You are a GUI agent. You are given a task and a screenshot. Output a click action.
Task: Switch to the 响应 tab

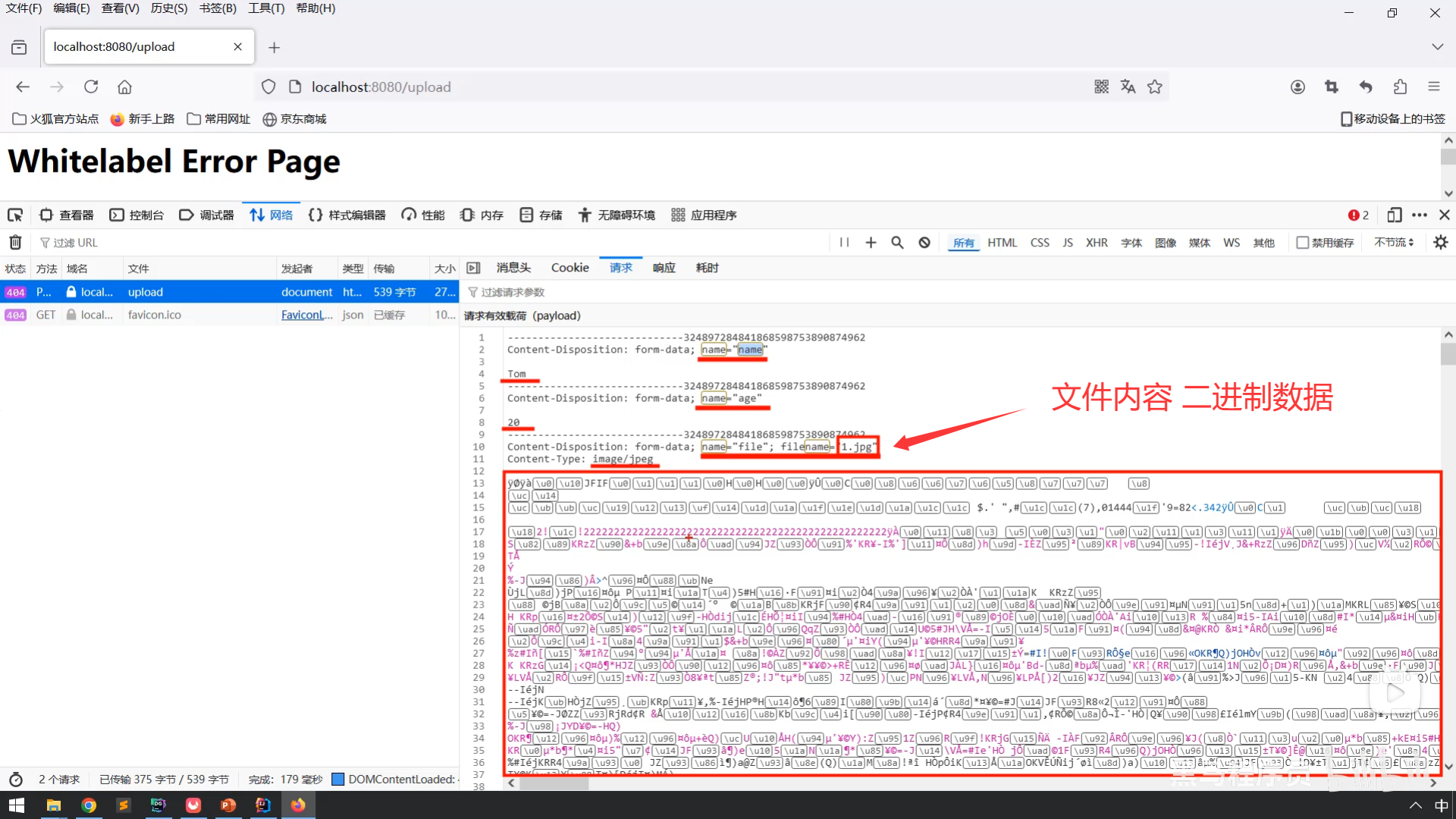pos(664,268)
